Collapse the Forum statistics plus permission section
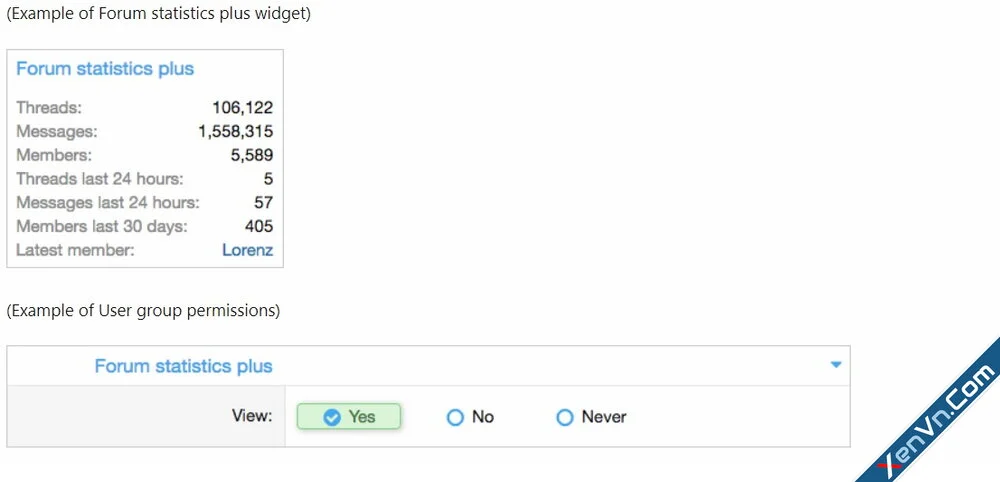This screenshot has width=1000, height=482. pyautogui.click(x=836, y=365)
